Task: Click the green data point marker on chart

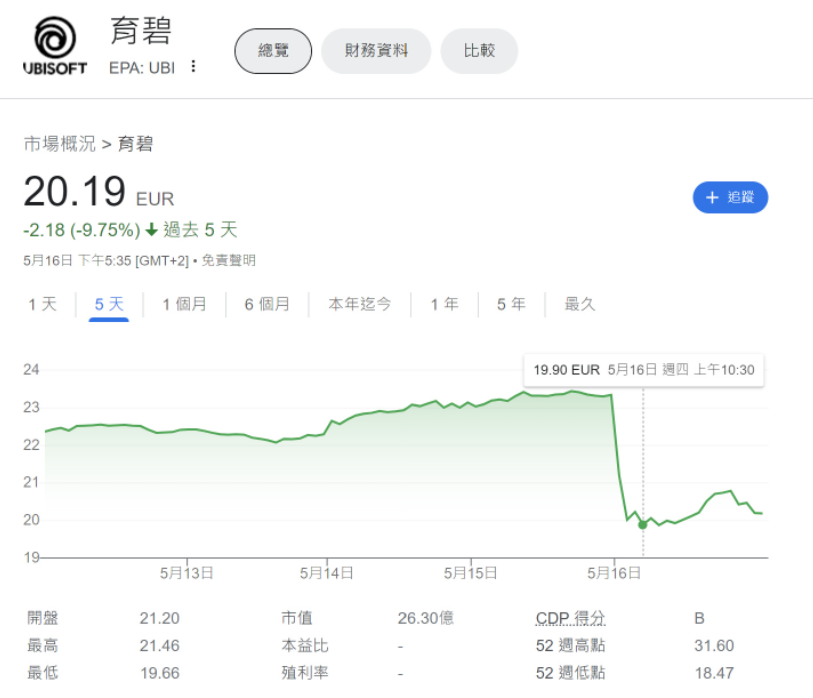Action: tap(643, 524)
